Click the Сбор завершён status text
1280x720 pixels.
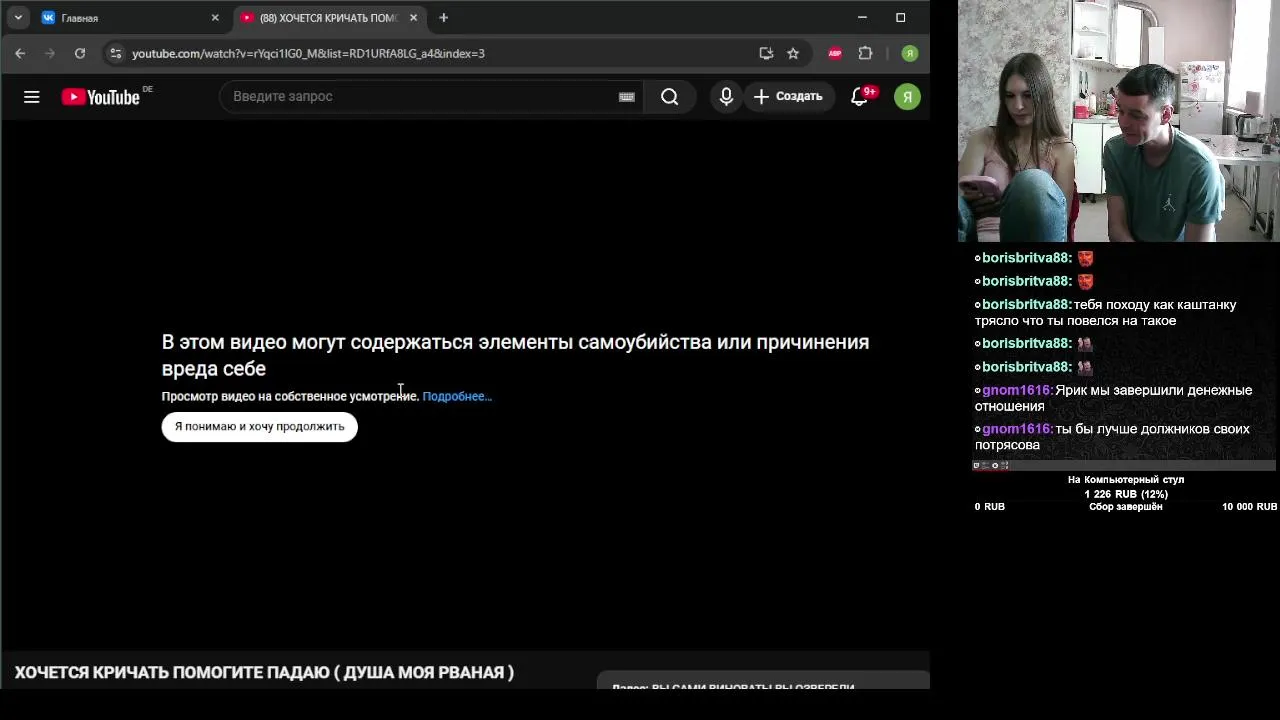click(x=1125, y=507)
